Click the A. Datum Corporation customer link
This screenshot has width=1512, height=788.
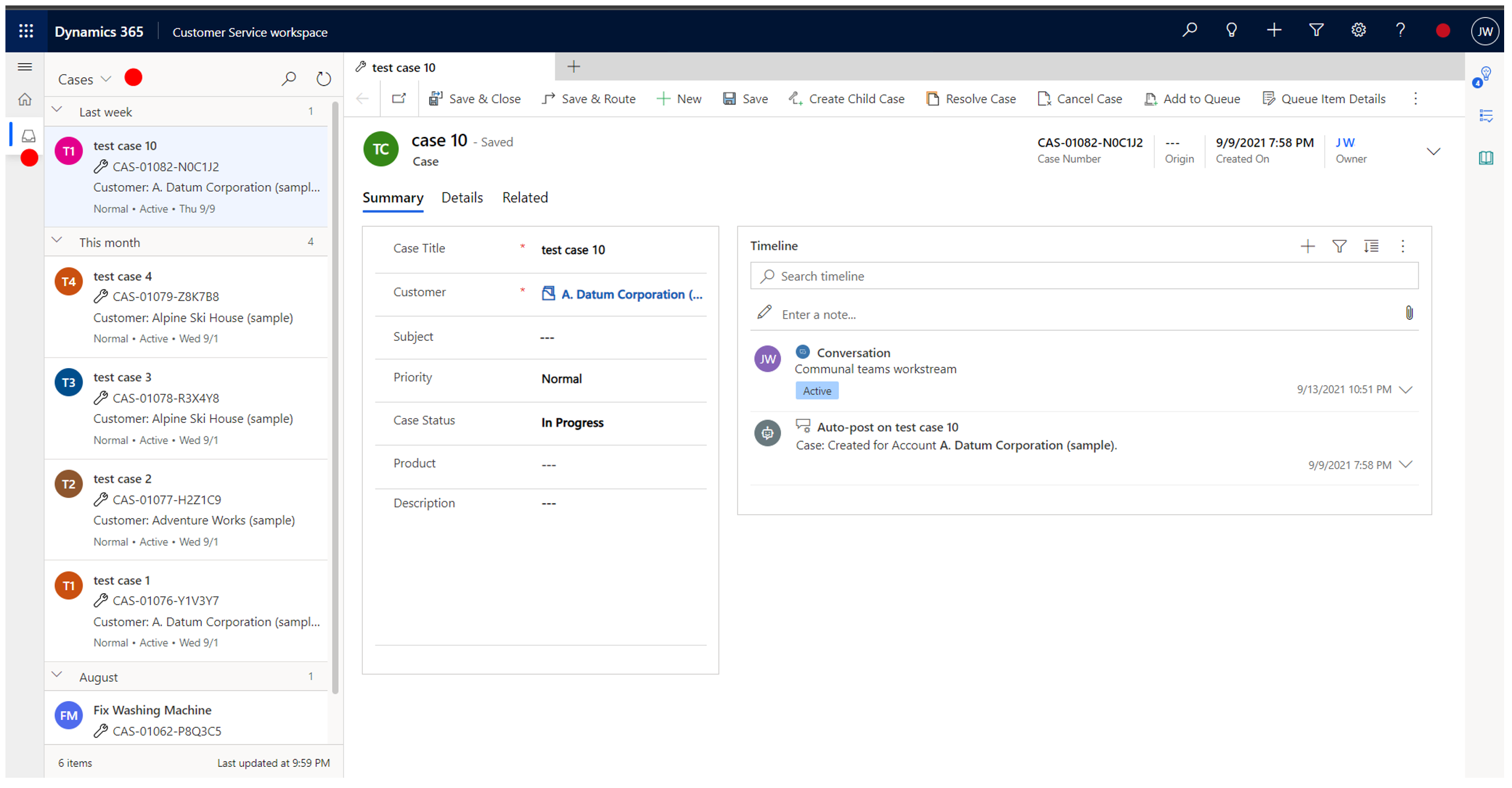coord(630,294)
